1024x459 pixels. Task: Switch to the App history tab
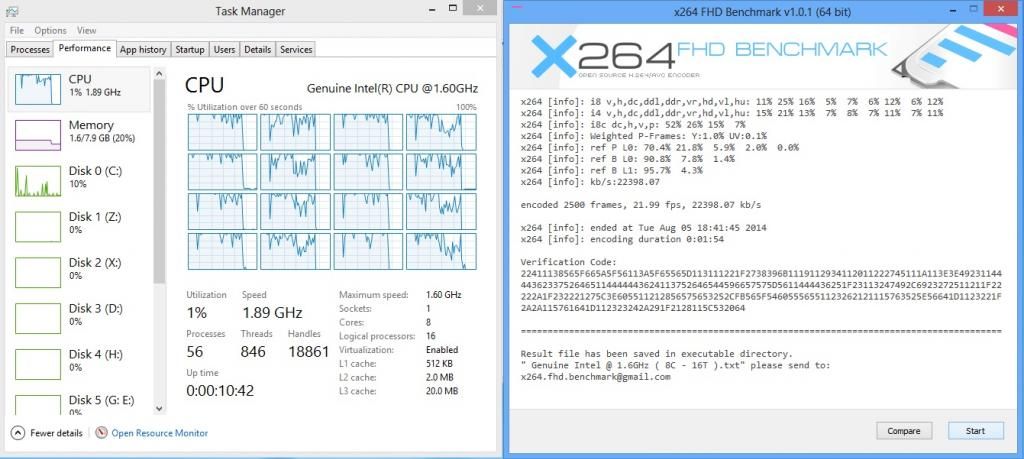tap(143, 50)
